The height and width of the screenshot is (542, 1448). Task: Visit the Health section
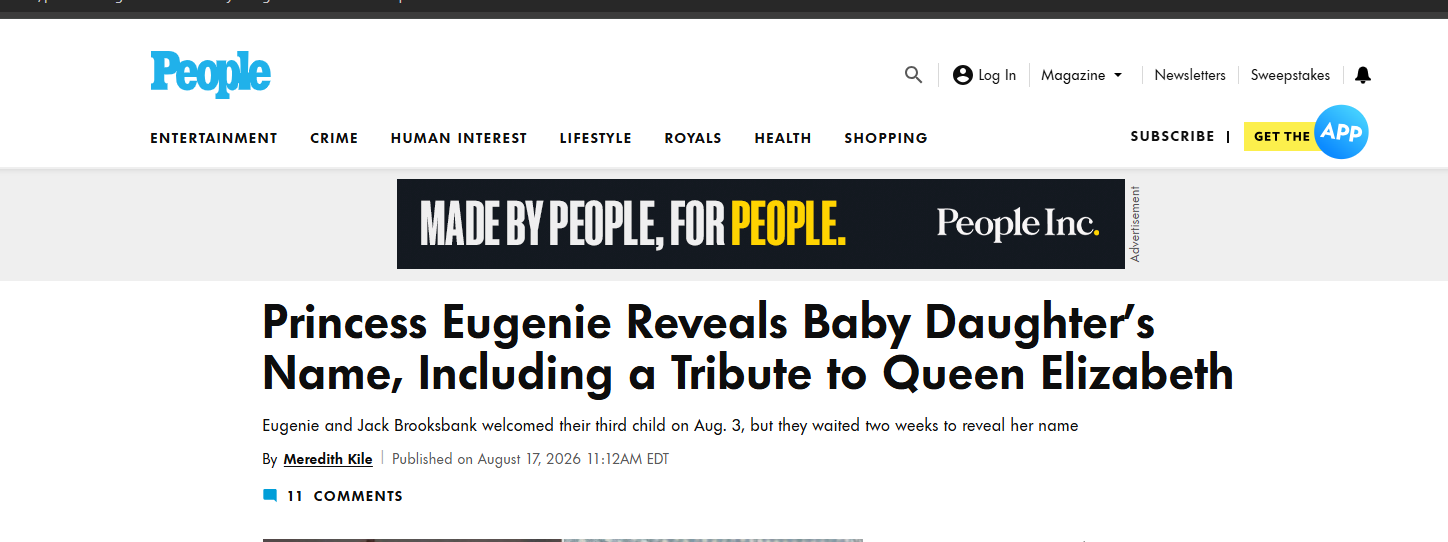point(783,138)
